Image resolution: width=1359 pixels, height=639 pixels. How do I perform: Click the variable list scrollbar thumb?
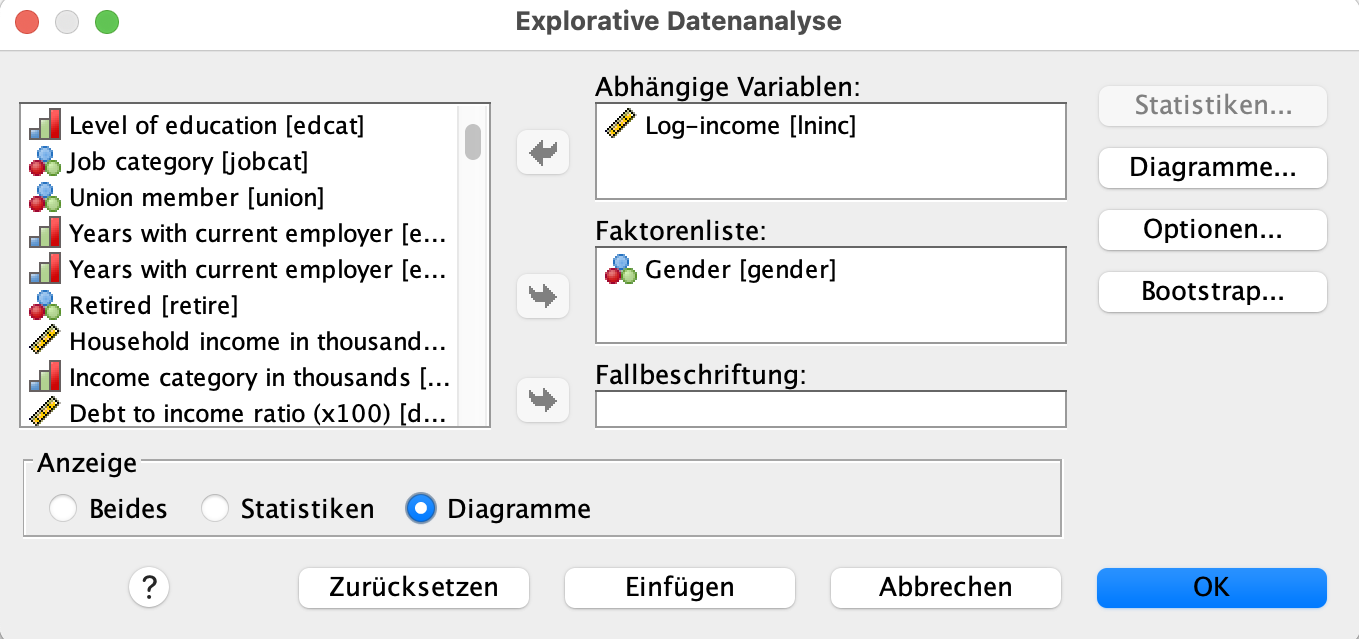(x=473, y=141)
